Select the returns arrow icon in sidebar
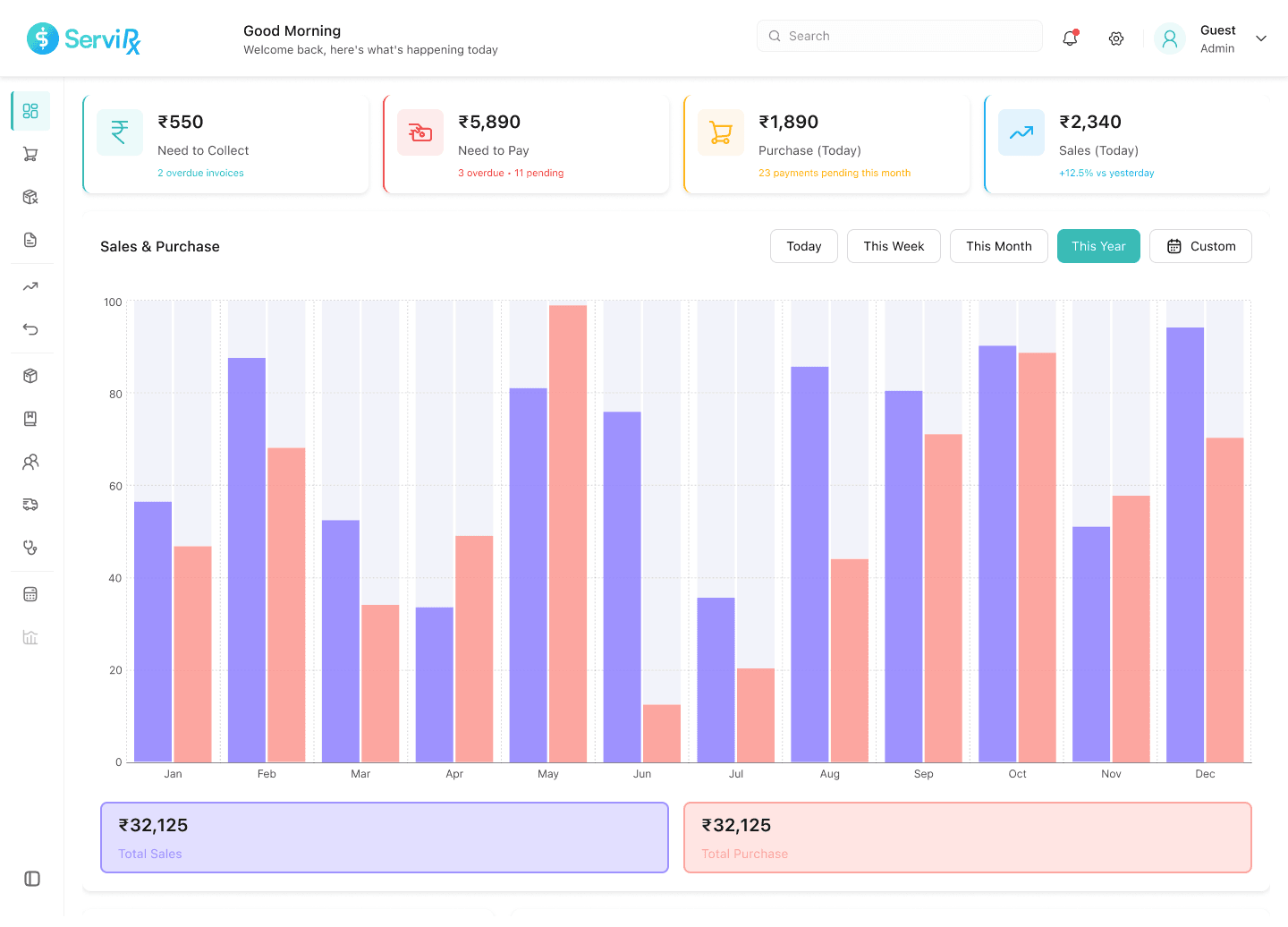The width and height of the screenshot is (1288, 927). pyautogui.click(x=30, y=328)
